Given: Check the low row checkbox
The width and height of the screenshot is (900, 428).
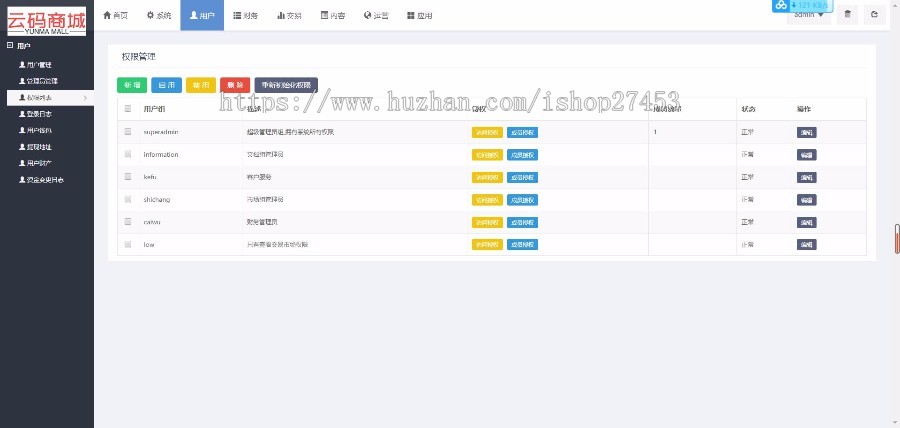Looking at the screenshot, I should click(127, 244).
